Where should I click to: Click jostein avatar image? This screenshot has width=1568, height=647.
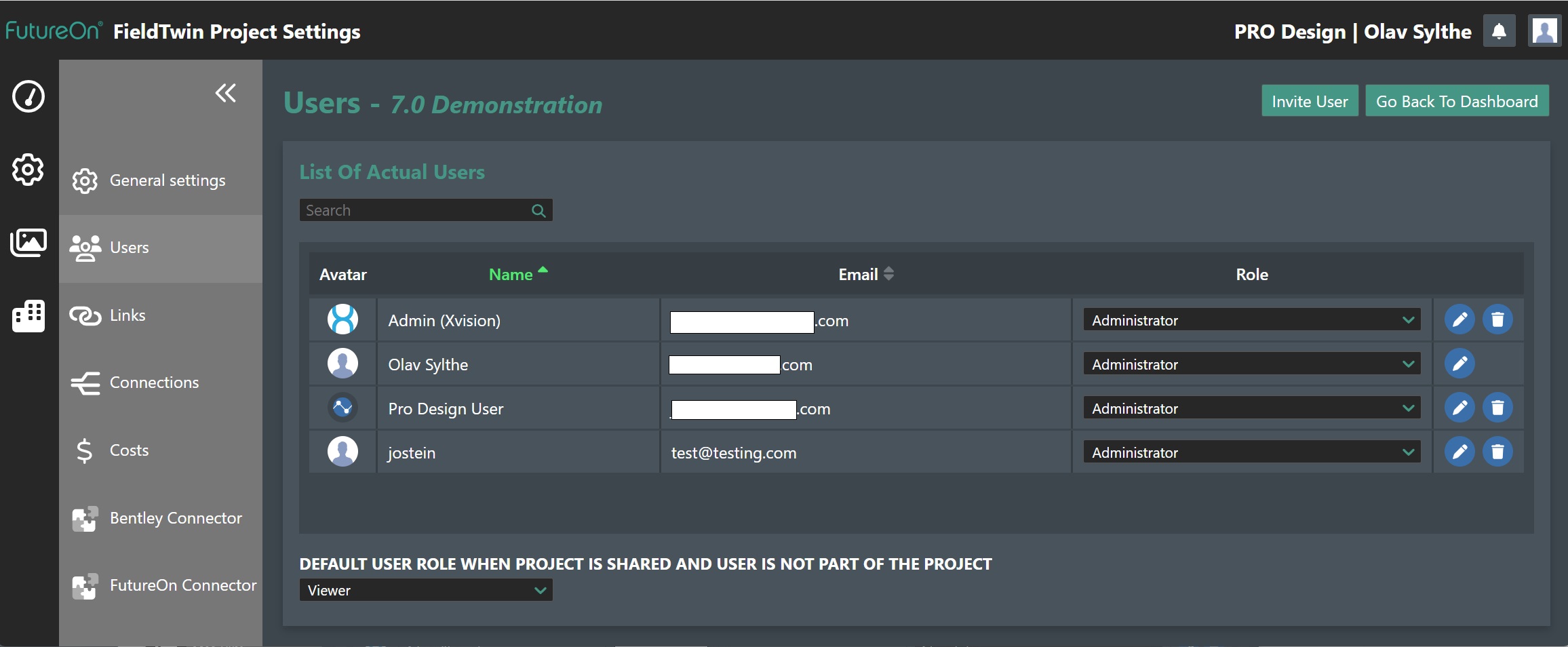[x=342, y=451]
